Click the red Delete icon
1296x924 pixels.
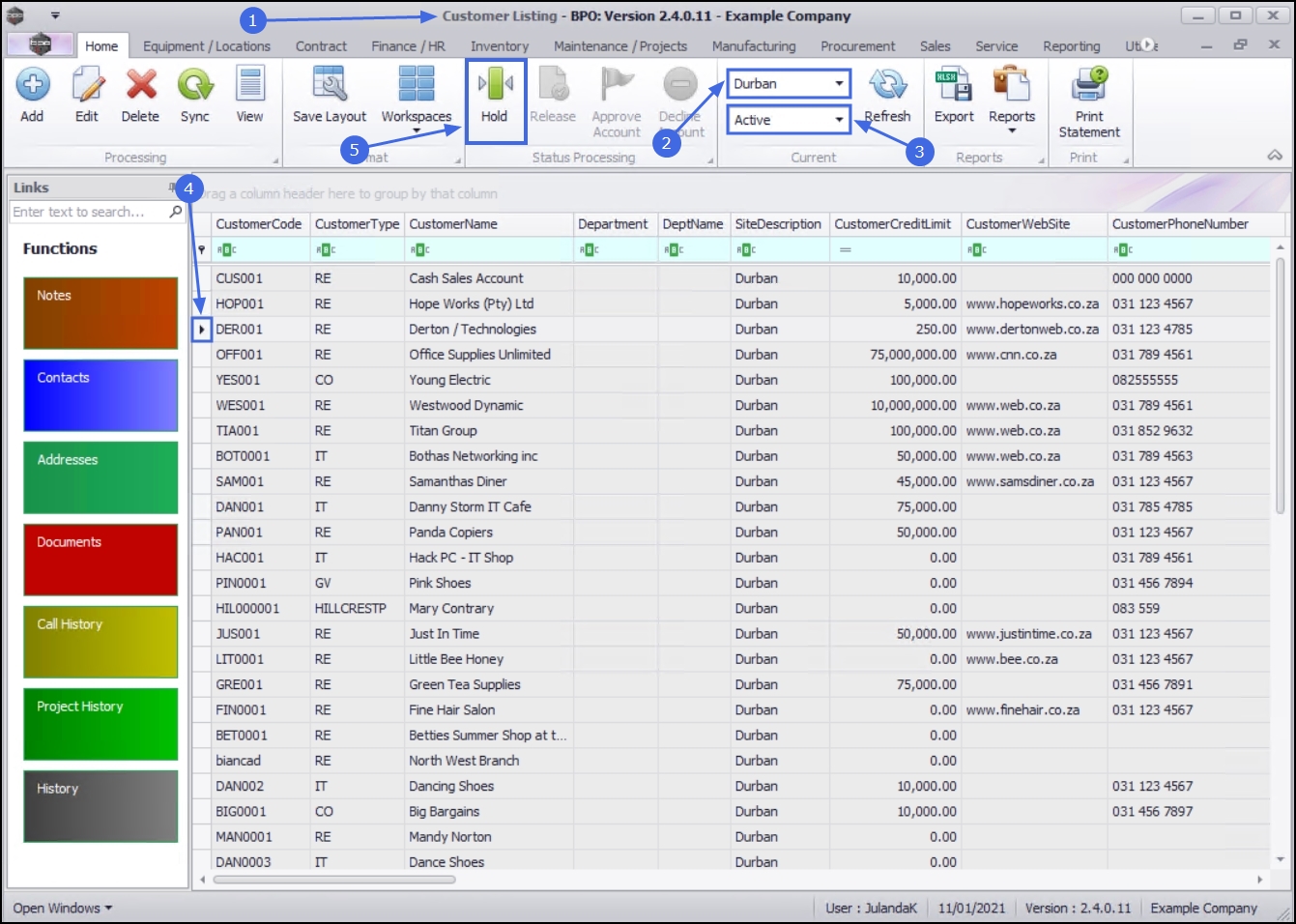[x=141, y=84]
